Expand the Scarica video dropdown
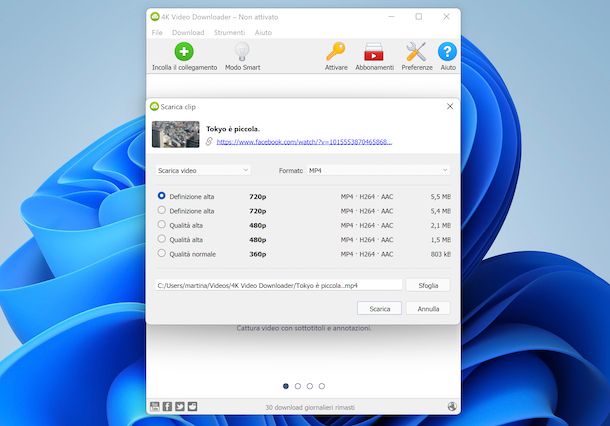 coord(203,171)
